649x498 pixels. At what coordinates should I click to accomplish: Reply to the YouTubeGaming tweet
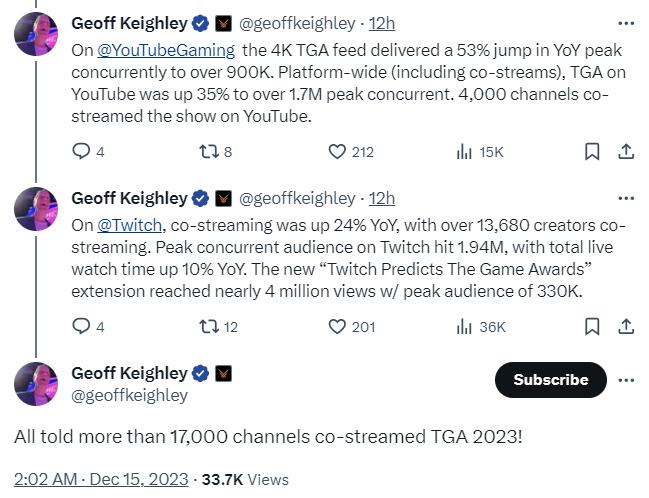tap(82, 152)
